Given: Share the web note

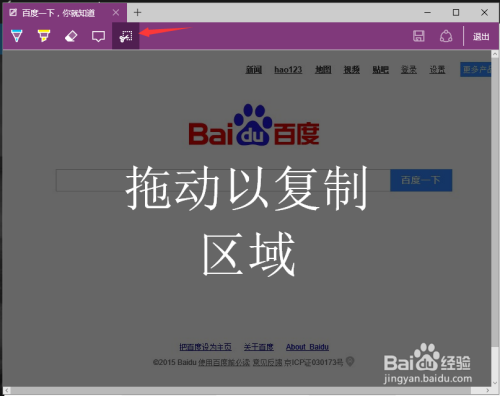Looking at the screenshot, I should pyautogui.click(x=446, y=36).
